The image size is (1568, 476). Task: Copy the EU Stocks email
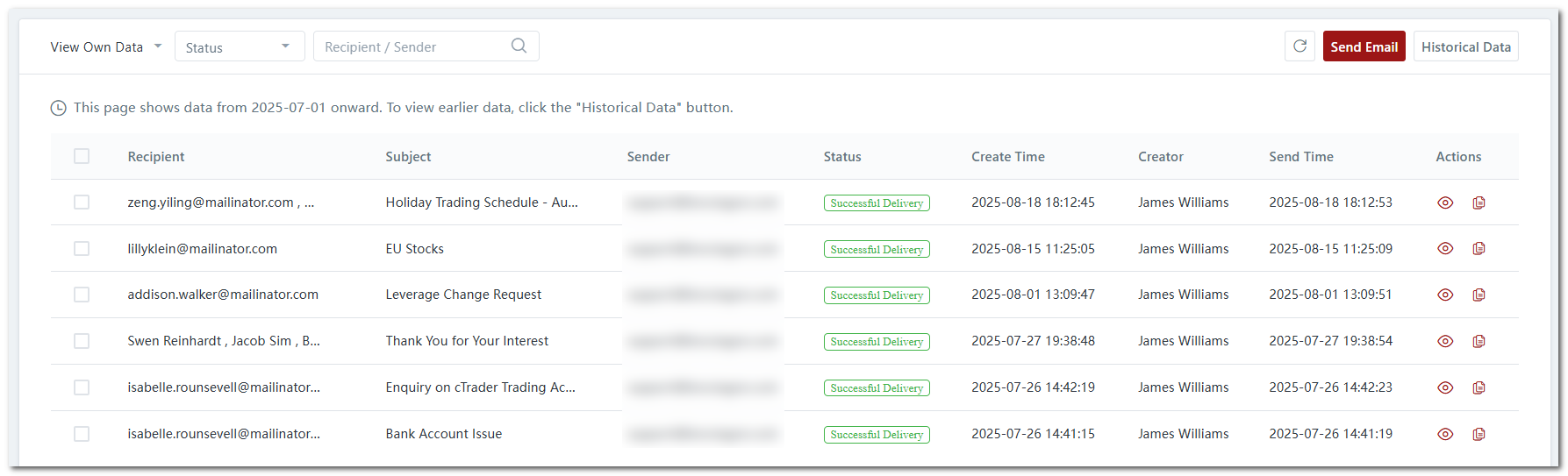1479,249
